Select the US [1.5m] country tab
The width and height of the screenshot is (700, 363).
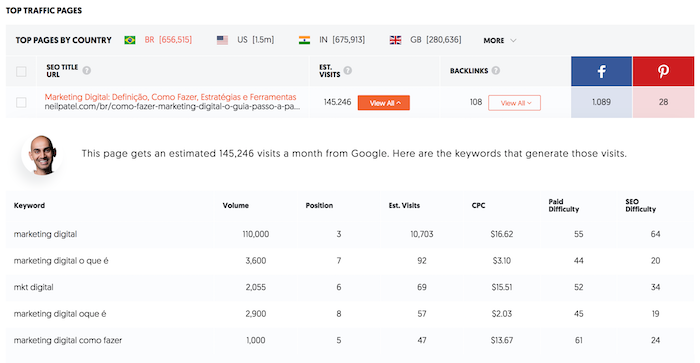pyautogui.click(x=246, y=40)
